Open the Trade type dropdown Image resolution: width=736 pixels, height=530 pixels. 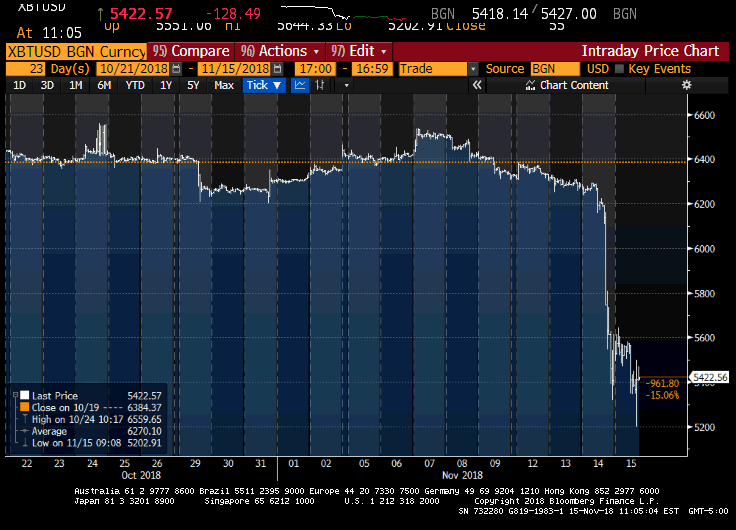473,69
